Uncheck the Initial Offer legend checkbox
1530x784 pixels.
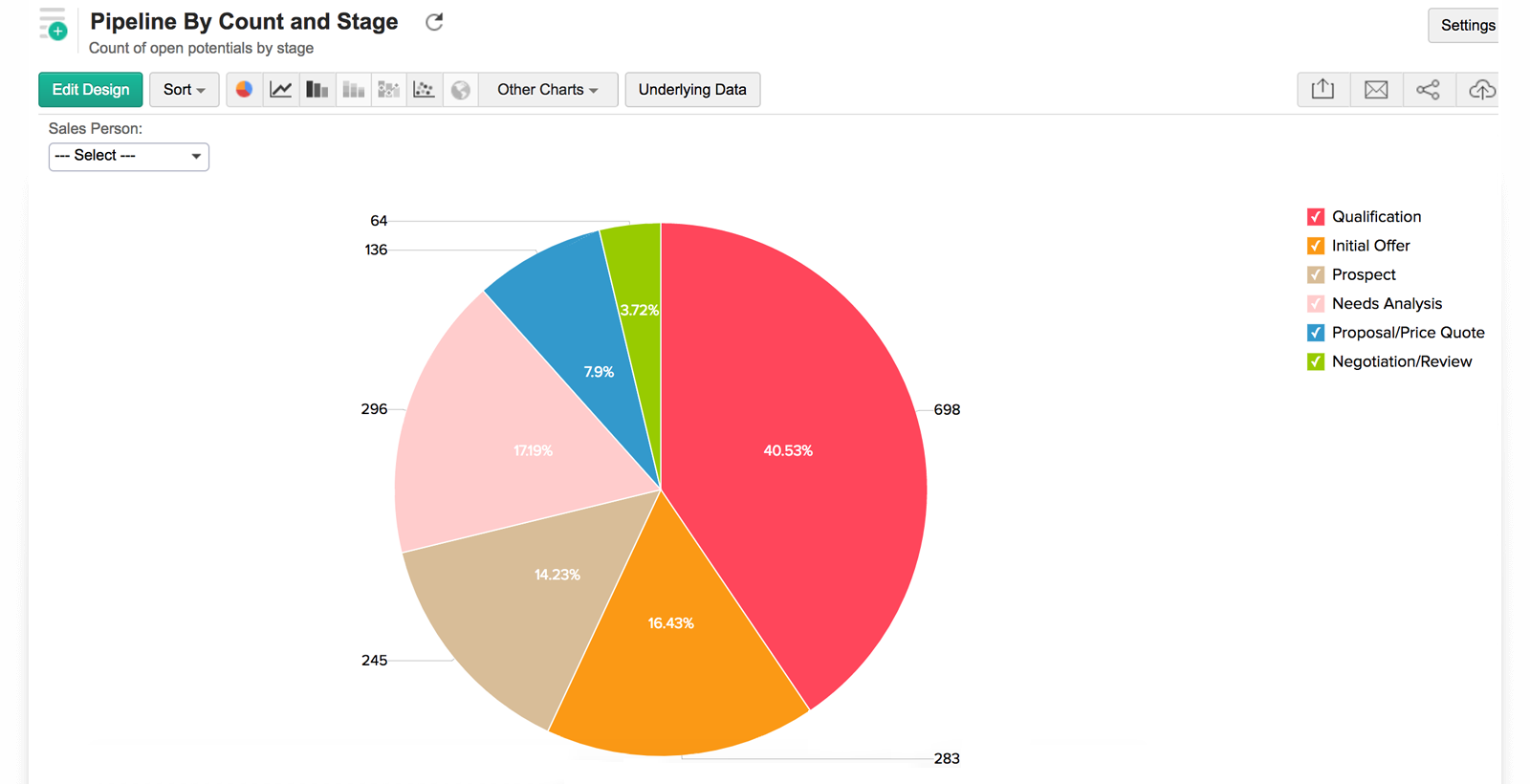click(1316, 246)
